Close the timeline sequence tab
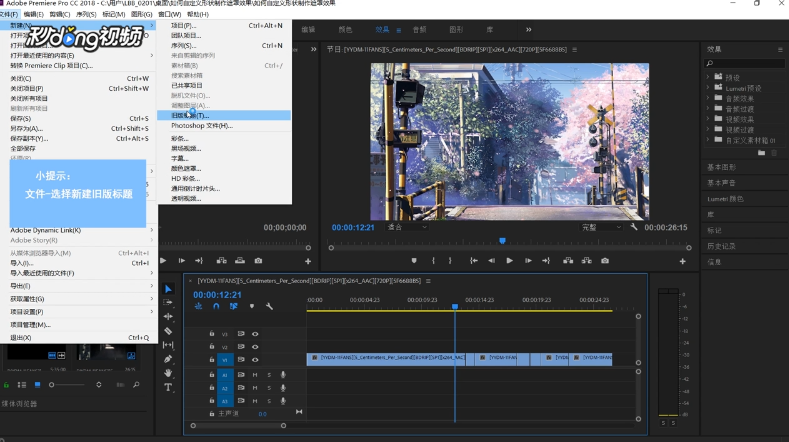Viewport: 789px width, 442px height. pos(190,281)
